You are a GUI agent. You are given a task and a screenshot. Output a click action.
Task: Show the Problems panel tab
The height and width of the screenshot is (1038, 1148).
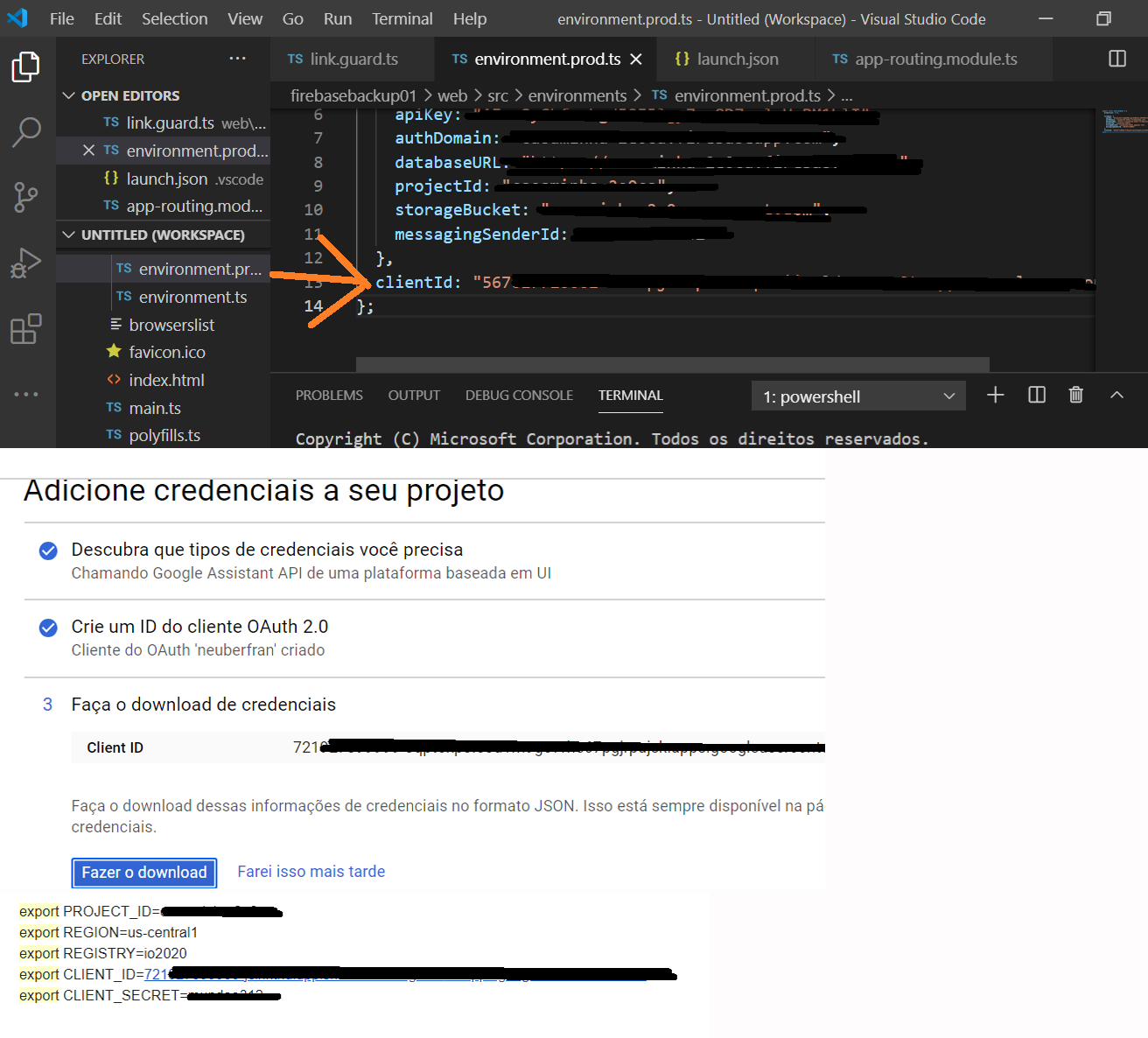tap(329, 396)
